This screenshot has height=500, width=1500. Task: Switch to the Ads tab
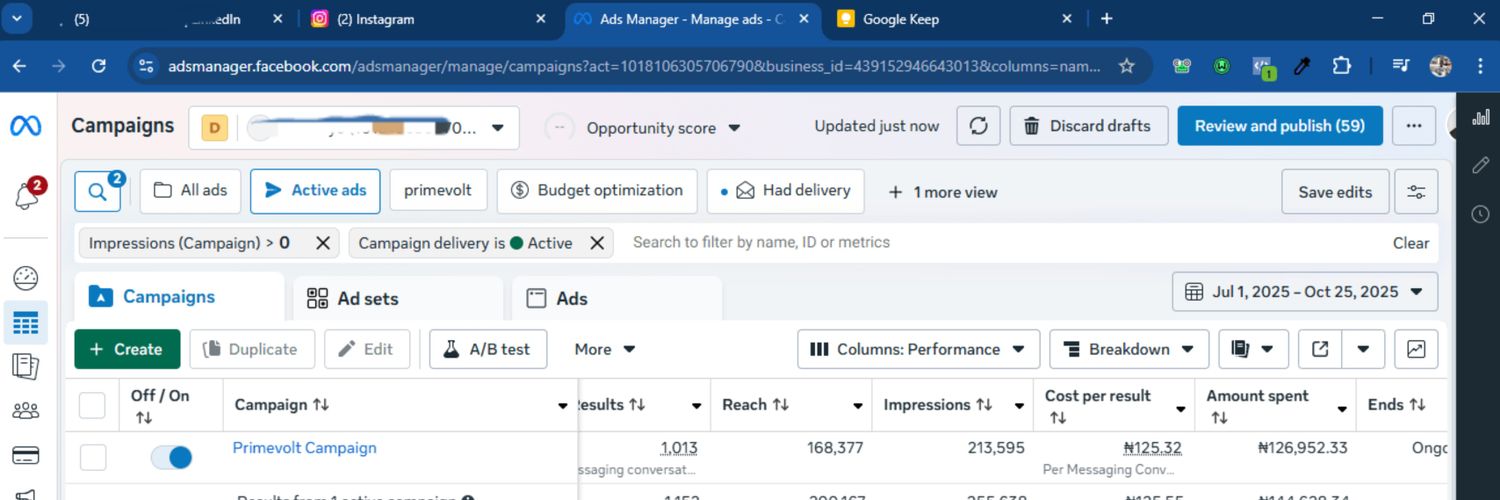click(x=617, y=298)
